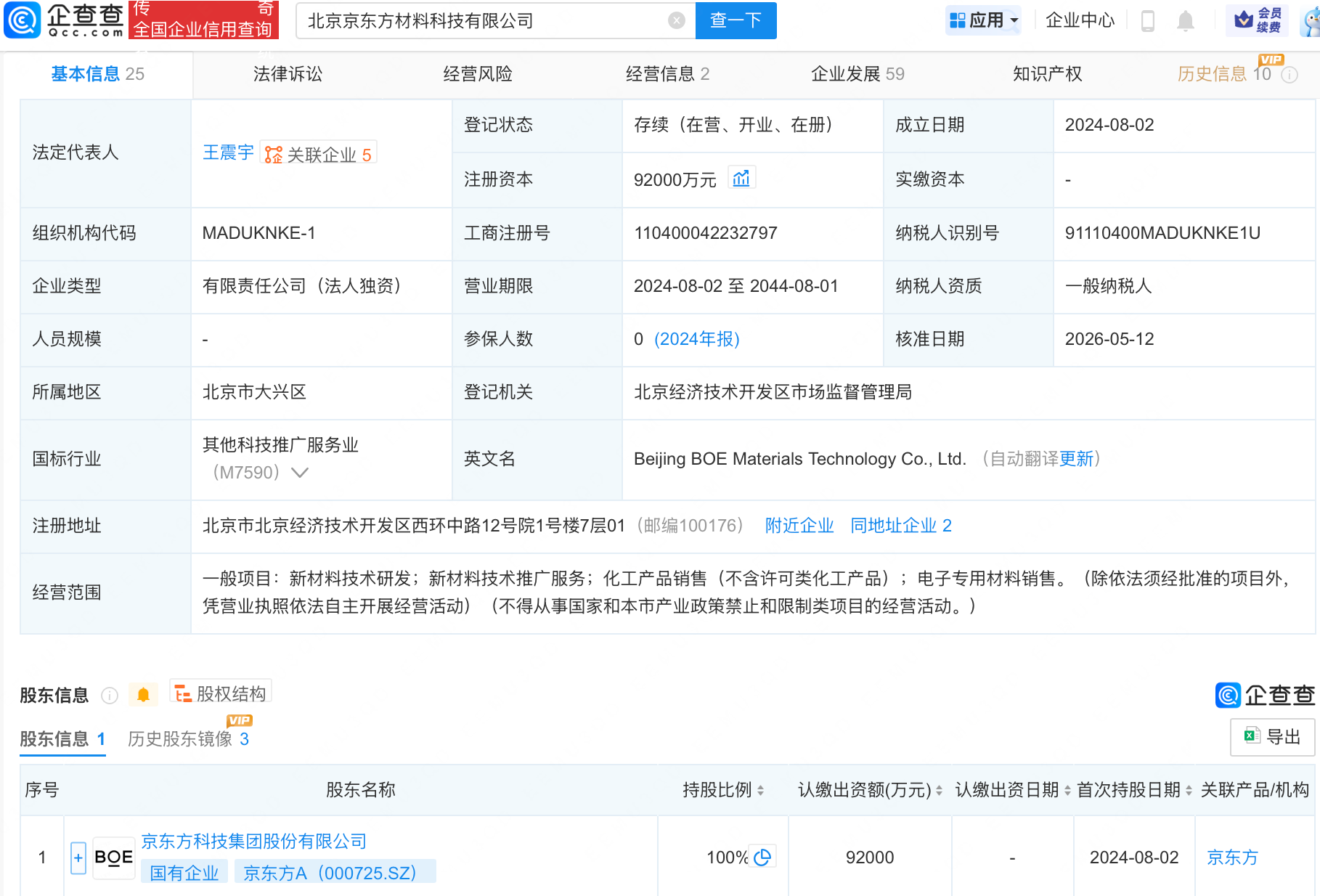
Task: Show the registered capital chart icon
Action: [x=741, y=178]
